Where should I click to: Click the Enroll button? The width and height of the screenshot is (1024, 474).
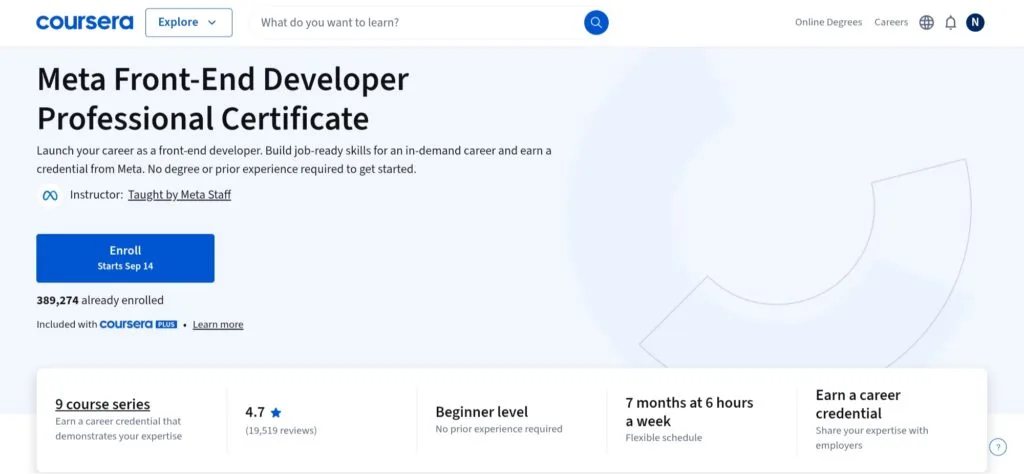(125, 258)
